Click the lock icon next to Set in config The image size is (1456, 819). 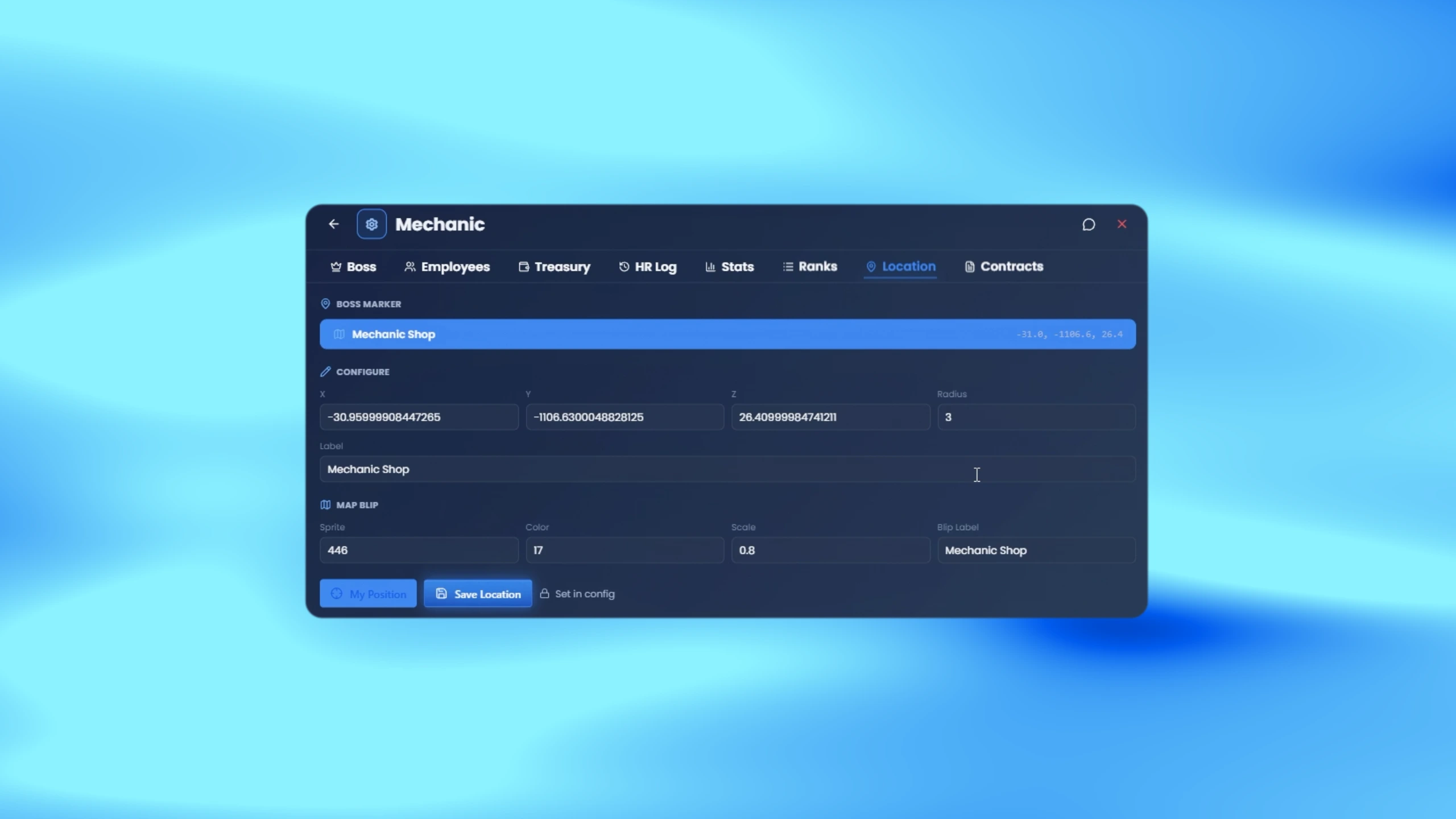click(x=544, y=593)
